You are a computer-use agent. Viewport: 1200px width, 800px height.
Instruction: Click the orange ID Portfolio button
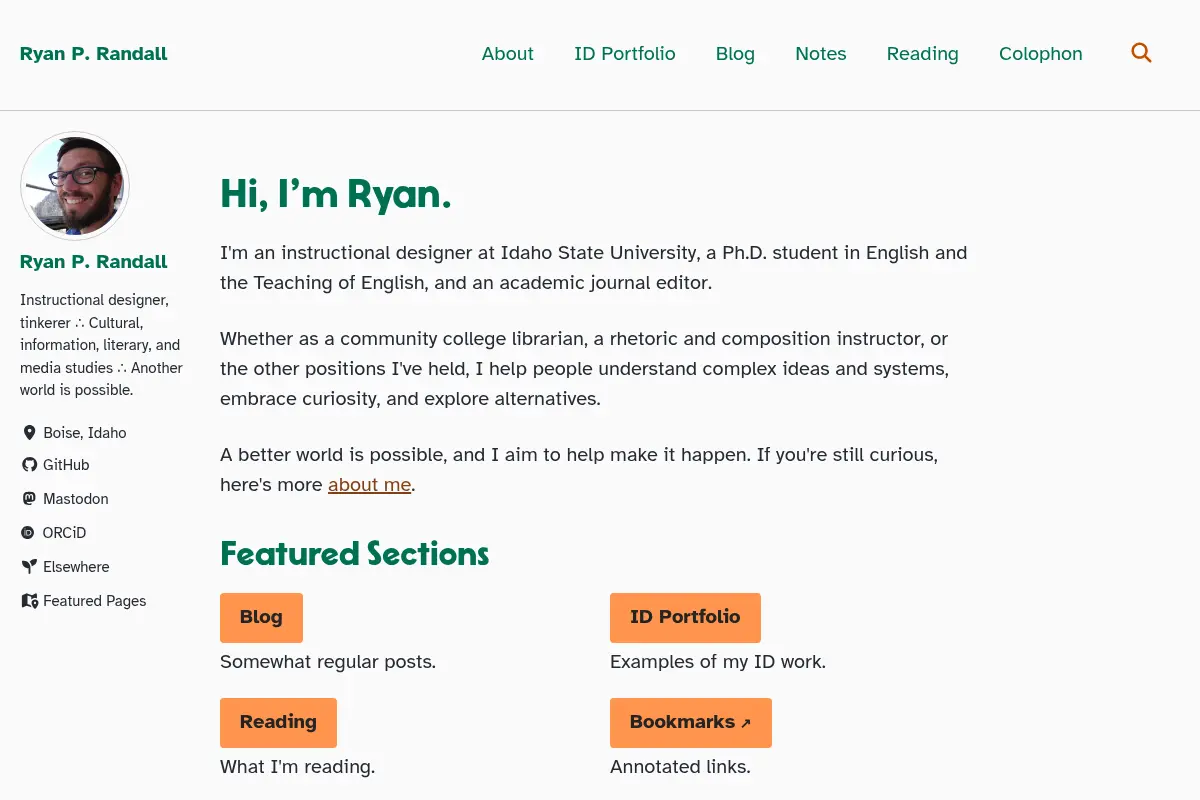click(x=685, y=618)
